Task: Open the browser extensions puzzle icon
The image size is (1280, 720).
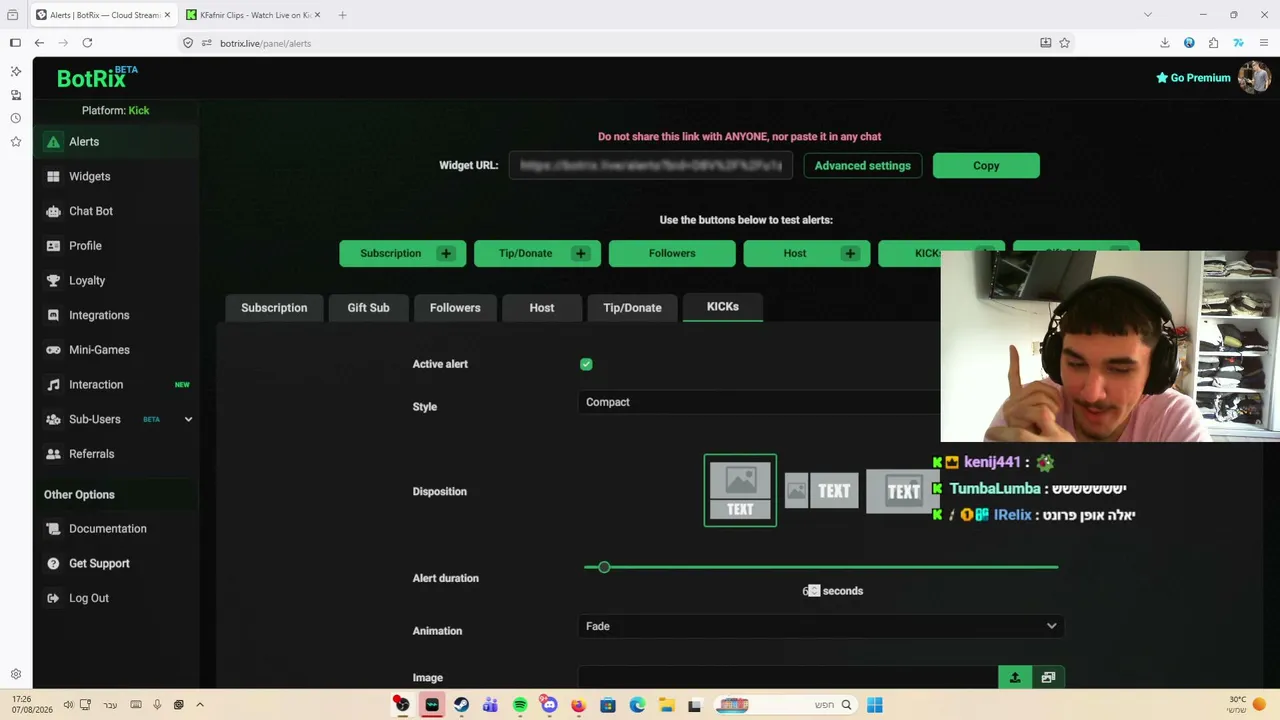Action: 1213,43
